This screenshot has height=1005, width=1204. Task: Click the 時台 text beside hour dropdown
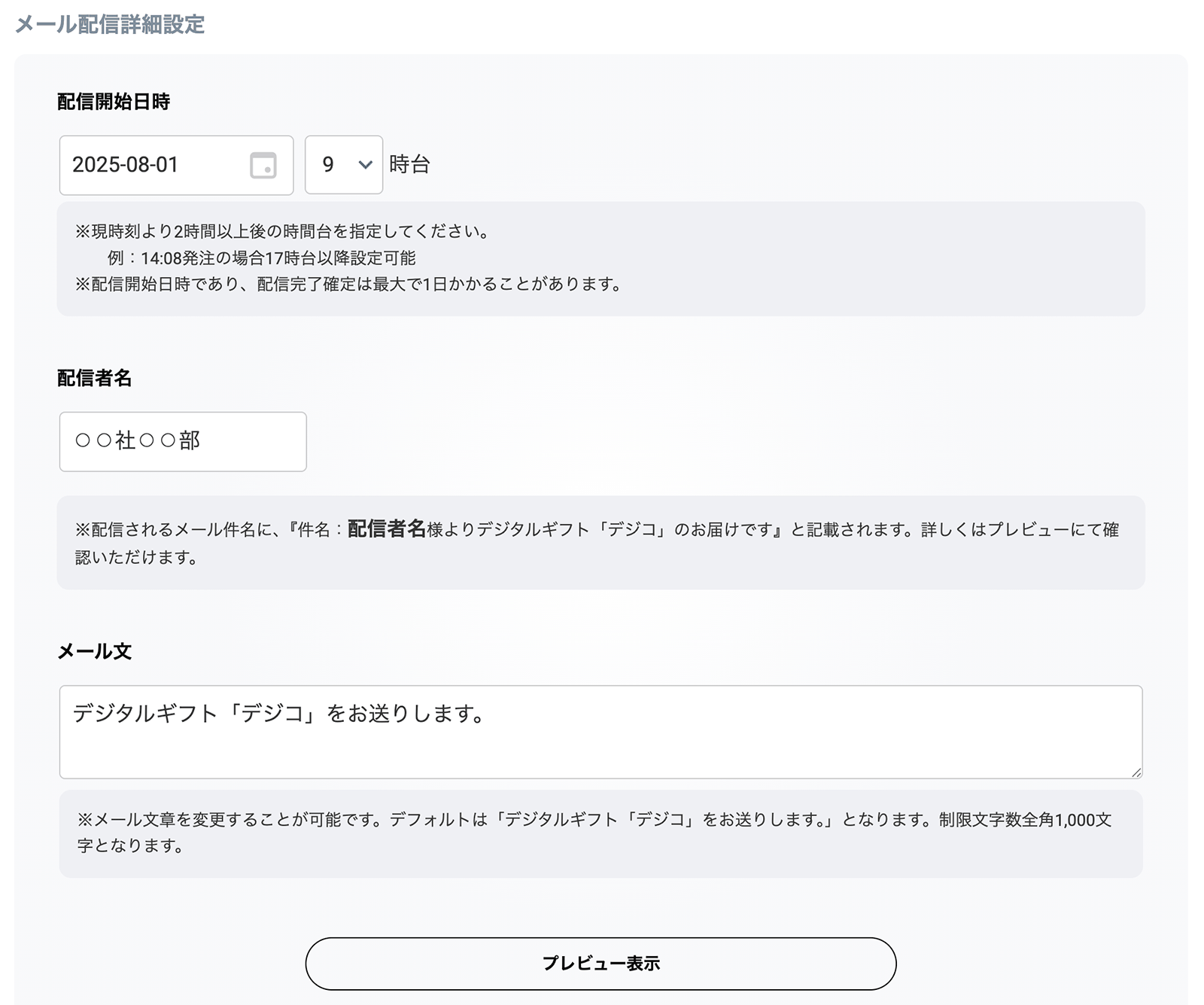click(x=409, y=164)
